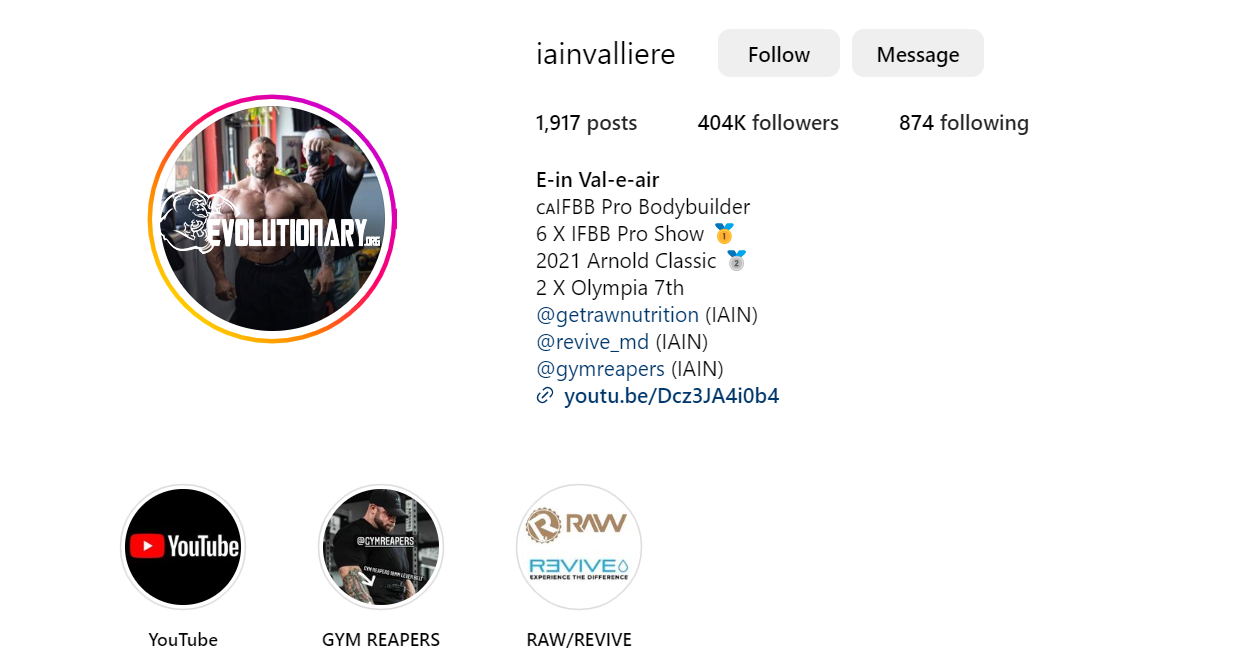Click the 1,917 posts count

point(586,123)
